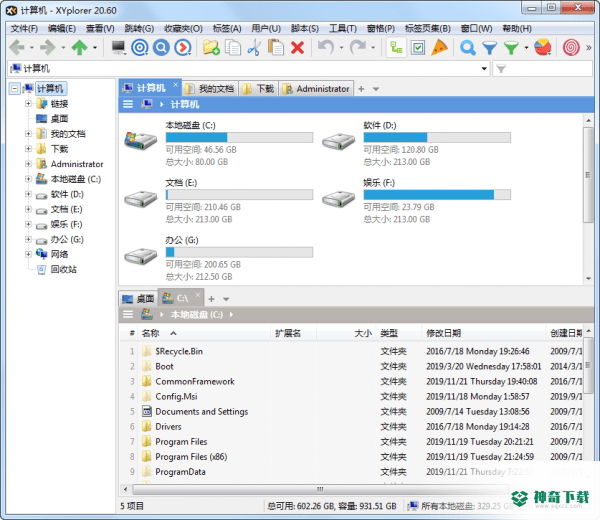600x520 pixels.
Task: Click the pie chart toolbar icon
Action: click(x=543, y=48)
